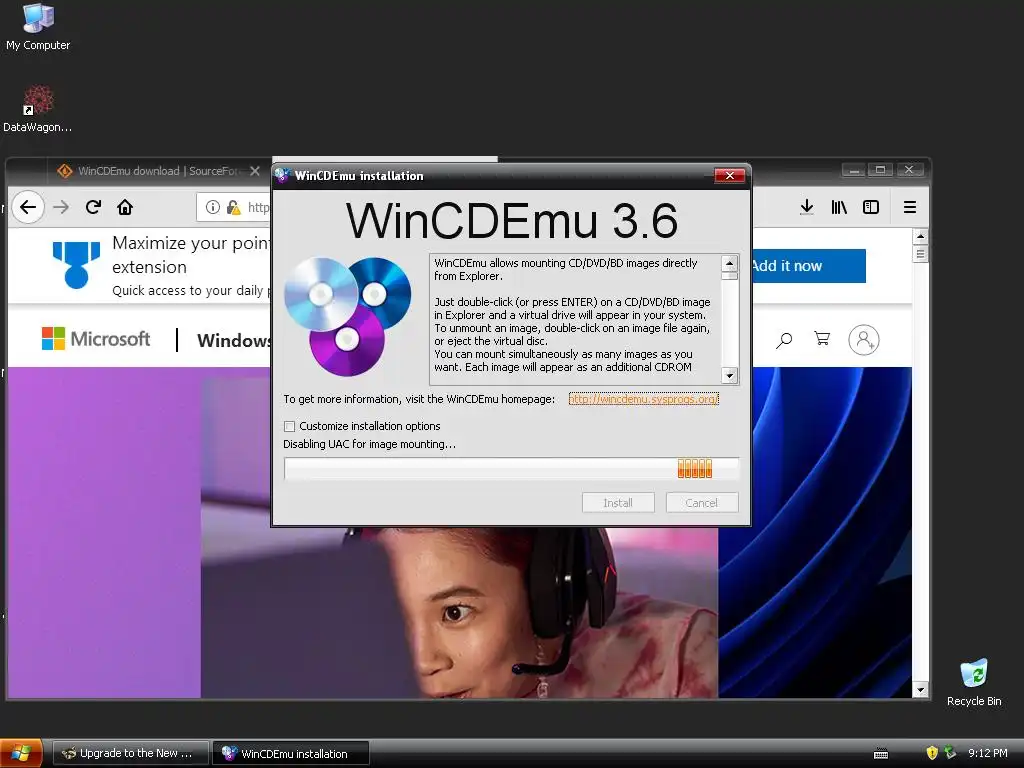Click the 9:12 PM taskbar clock
The height and width of the screenshot is (768, 1024).
tap(987, 753)
